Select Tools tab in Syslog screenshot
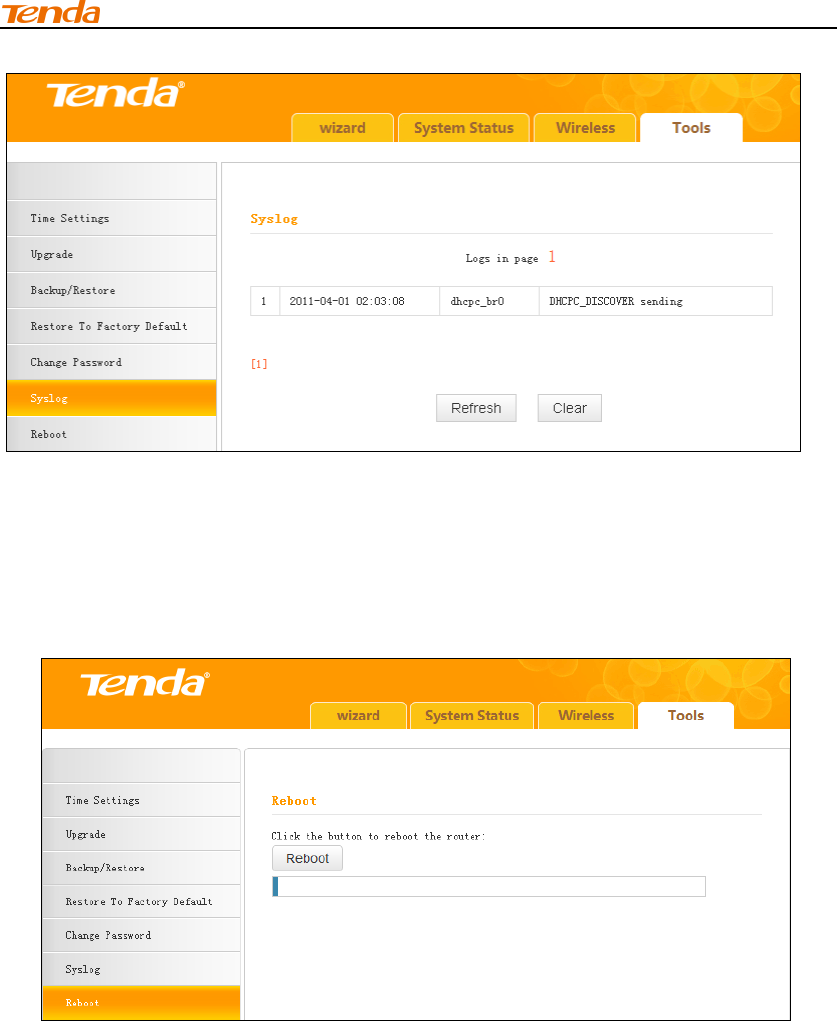837x1021 pixels. pos(691,128)
